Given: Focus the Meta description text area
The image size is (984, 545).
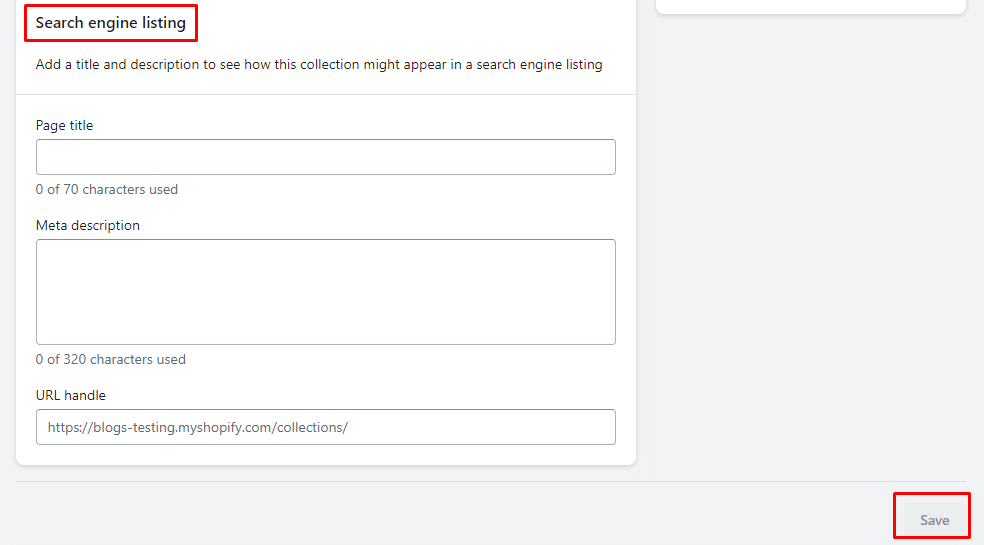Looking at the screenshot, I should tap(325, 291).
